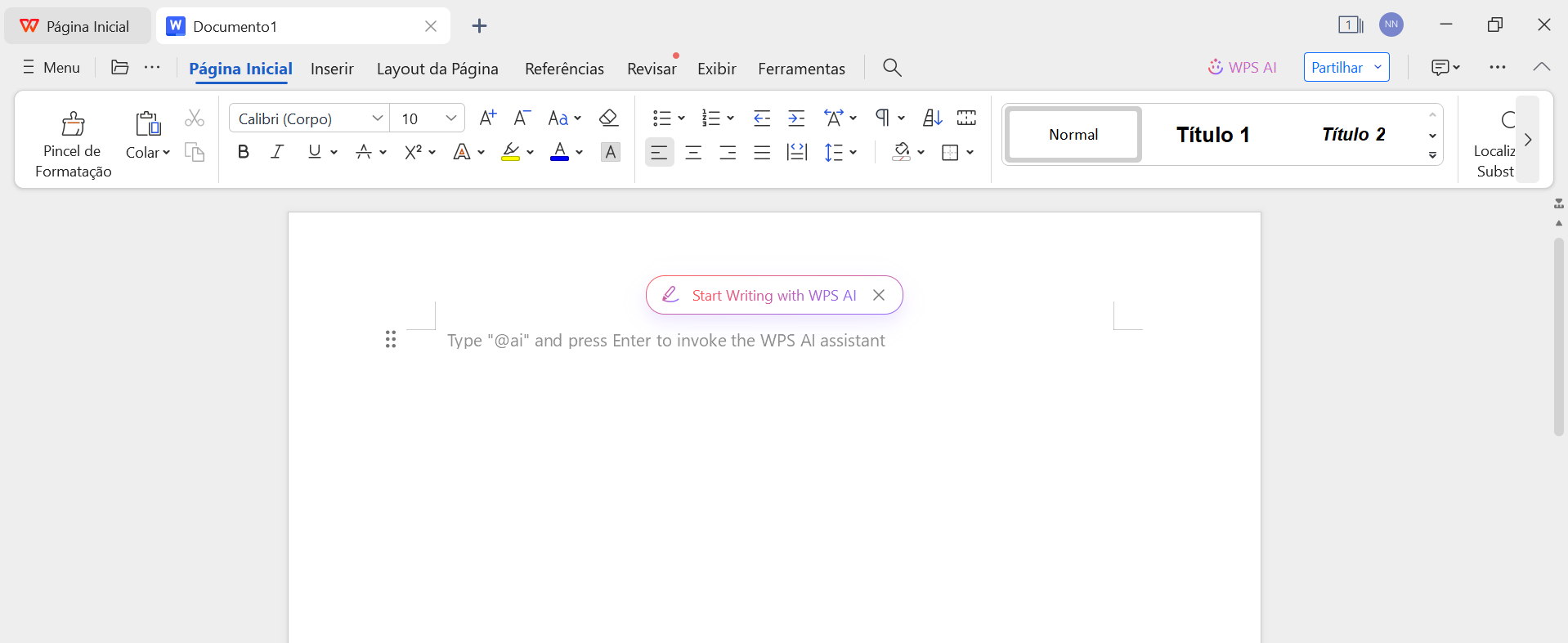
Task: Switch to the Revisar tab
Action: (x=652, y=69)
